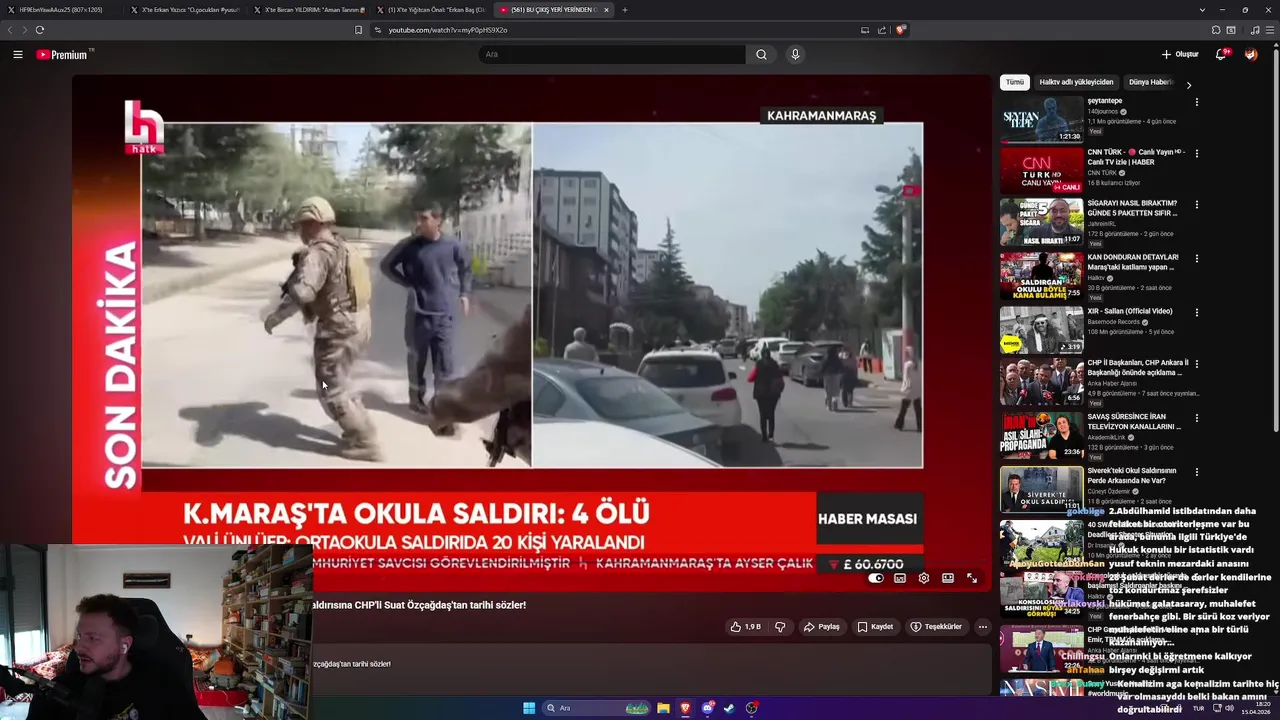The image size is (1280, 720).
Task: Open options menu for şeytantepe video
Action: (x=1196, y=102)
